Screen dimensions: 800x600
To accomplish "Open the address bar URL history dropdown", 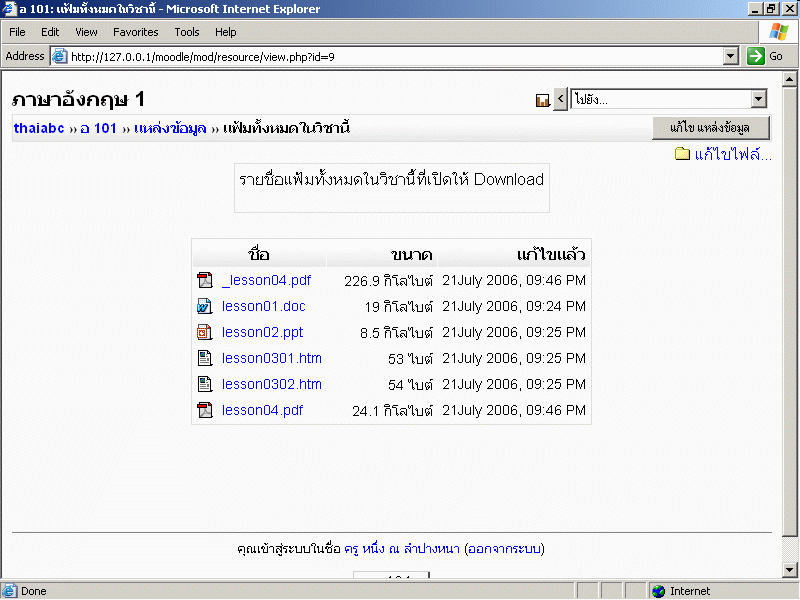I will pos(731,57).
